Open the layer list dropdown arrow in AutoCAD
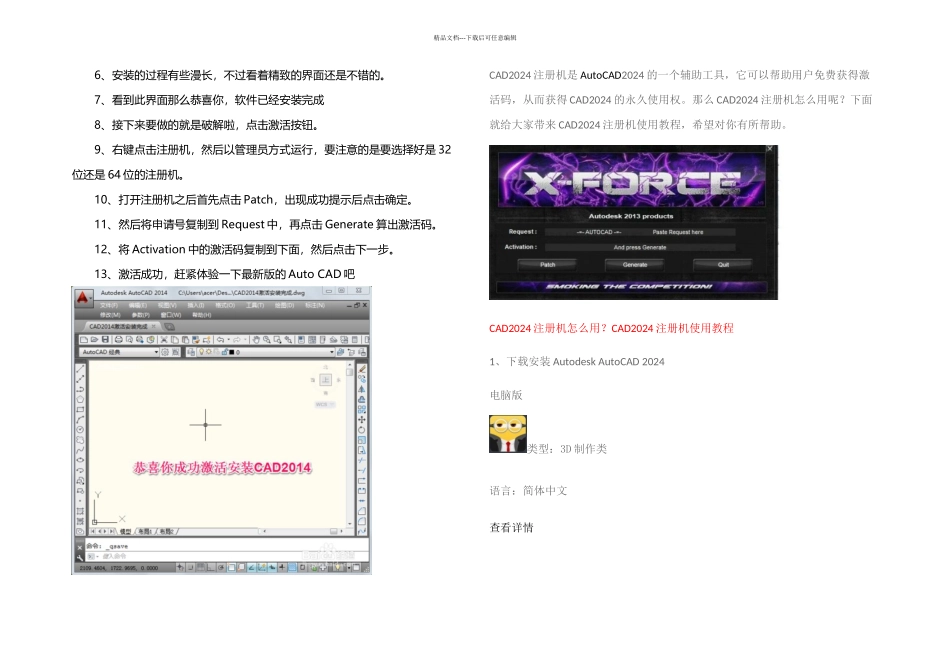950x672 pixels. (x=332, y=352)
